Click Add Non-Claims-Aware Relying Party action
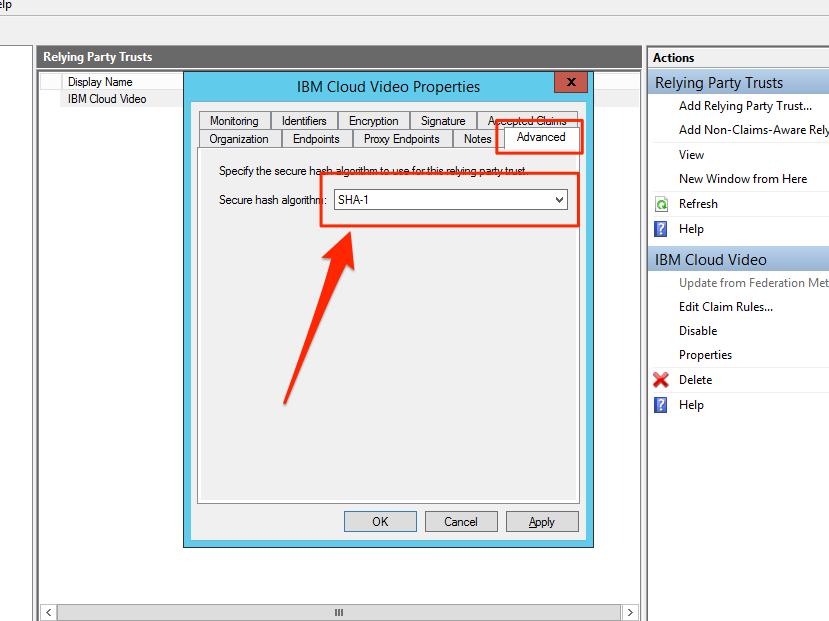Viewport: 829px width, 621px height. (x=754, y=130)
